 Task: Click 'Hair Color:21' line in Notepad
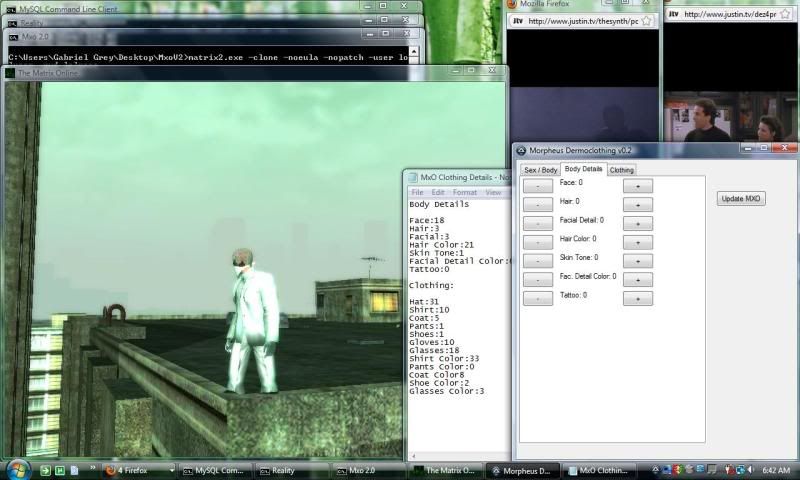click(441, 245)
